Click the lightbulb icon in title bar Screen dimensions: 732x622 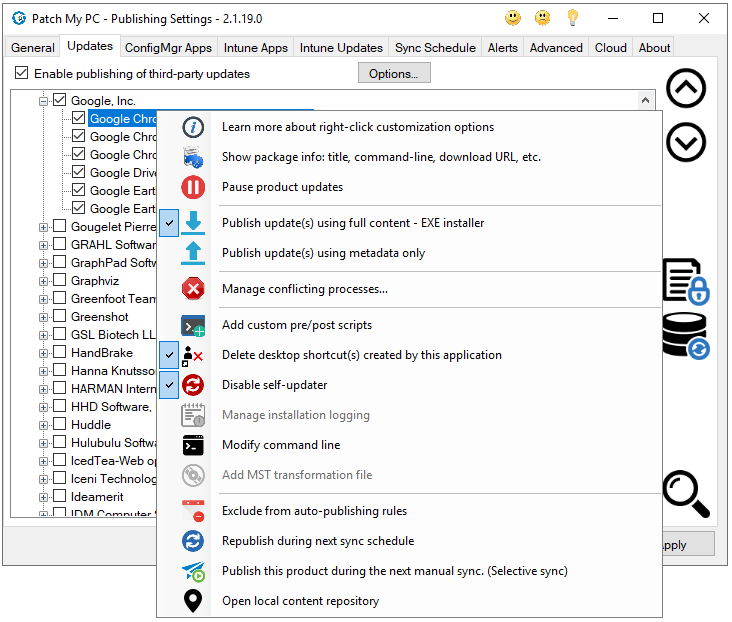573,18
